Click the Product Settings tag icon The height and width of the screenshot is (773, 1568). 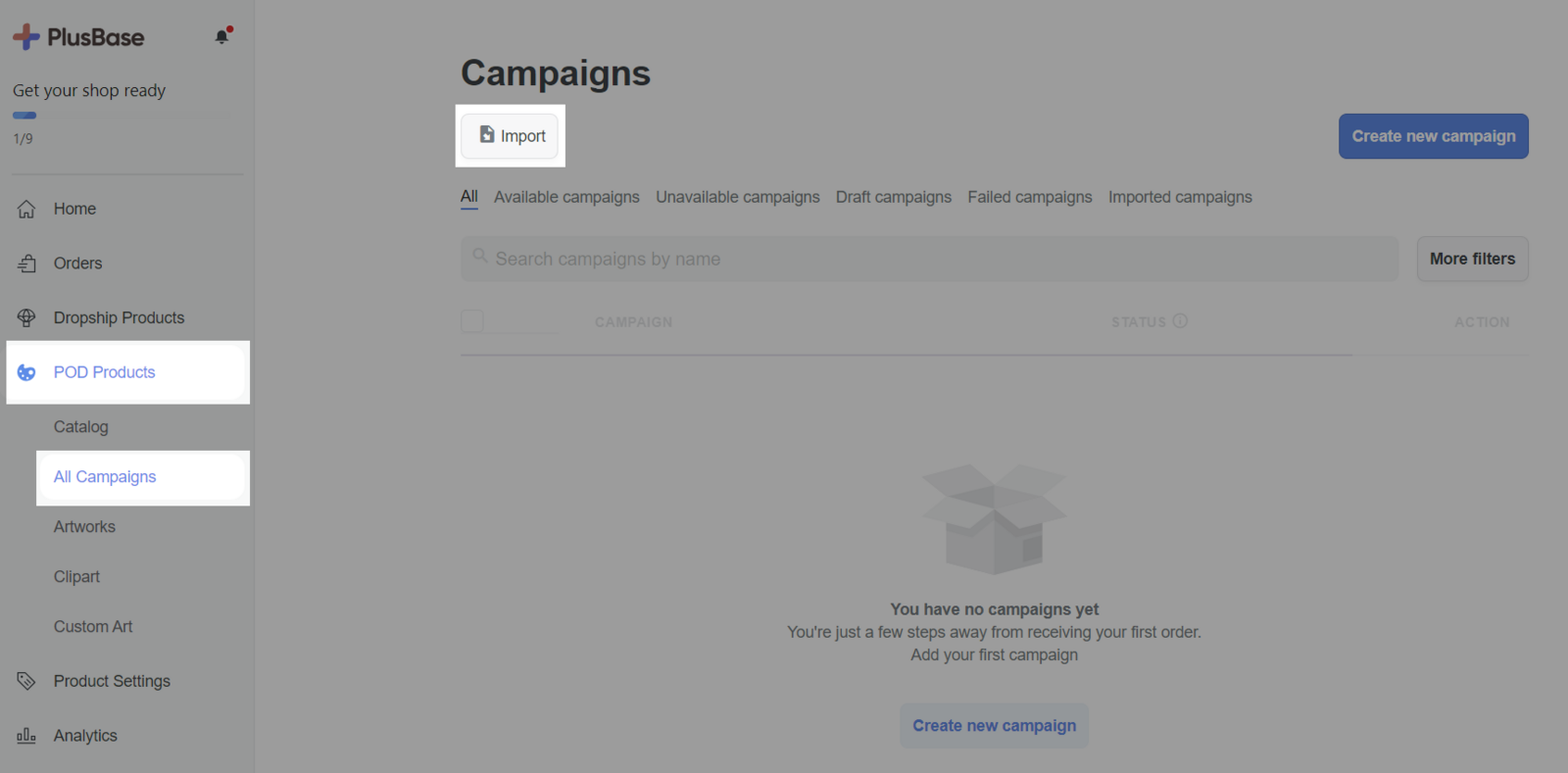click(26, 681)
